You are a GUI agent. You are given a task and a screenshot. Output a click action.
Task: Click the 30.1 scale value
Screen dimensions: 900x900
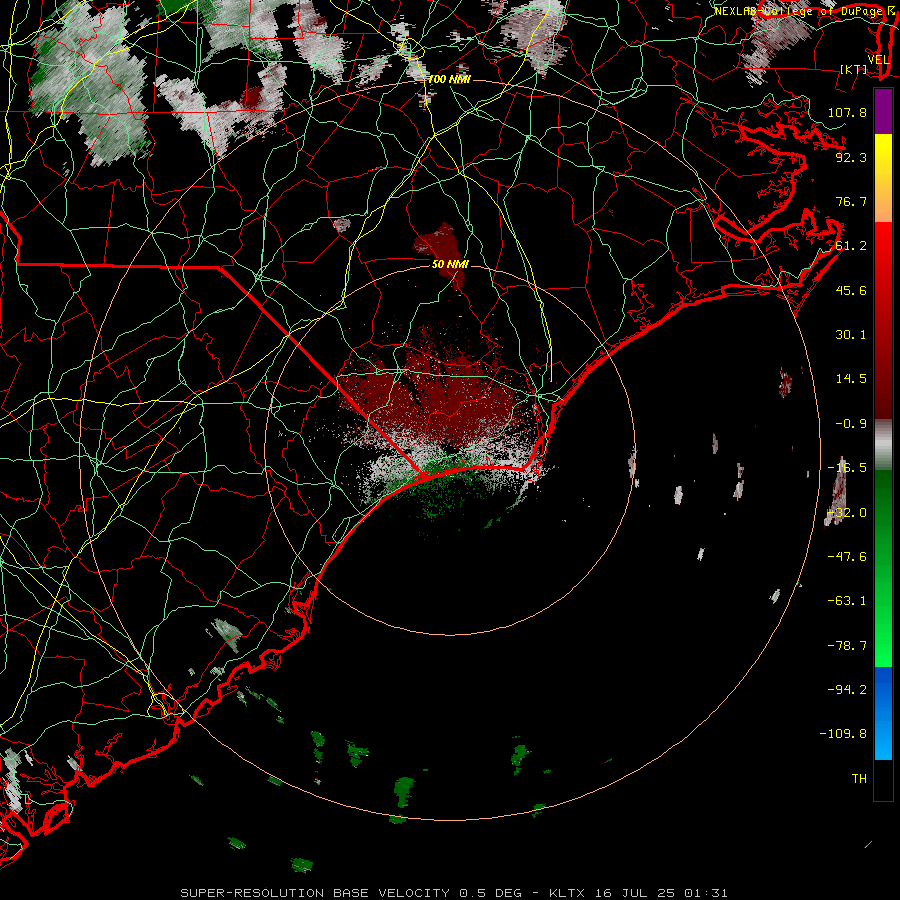pos(851,335)
